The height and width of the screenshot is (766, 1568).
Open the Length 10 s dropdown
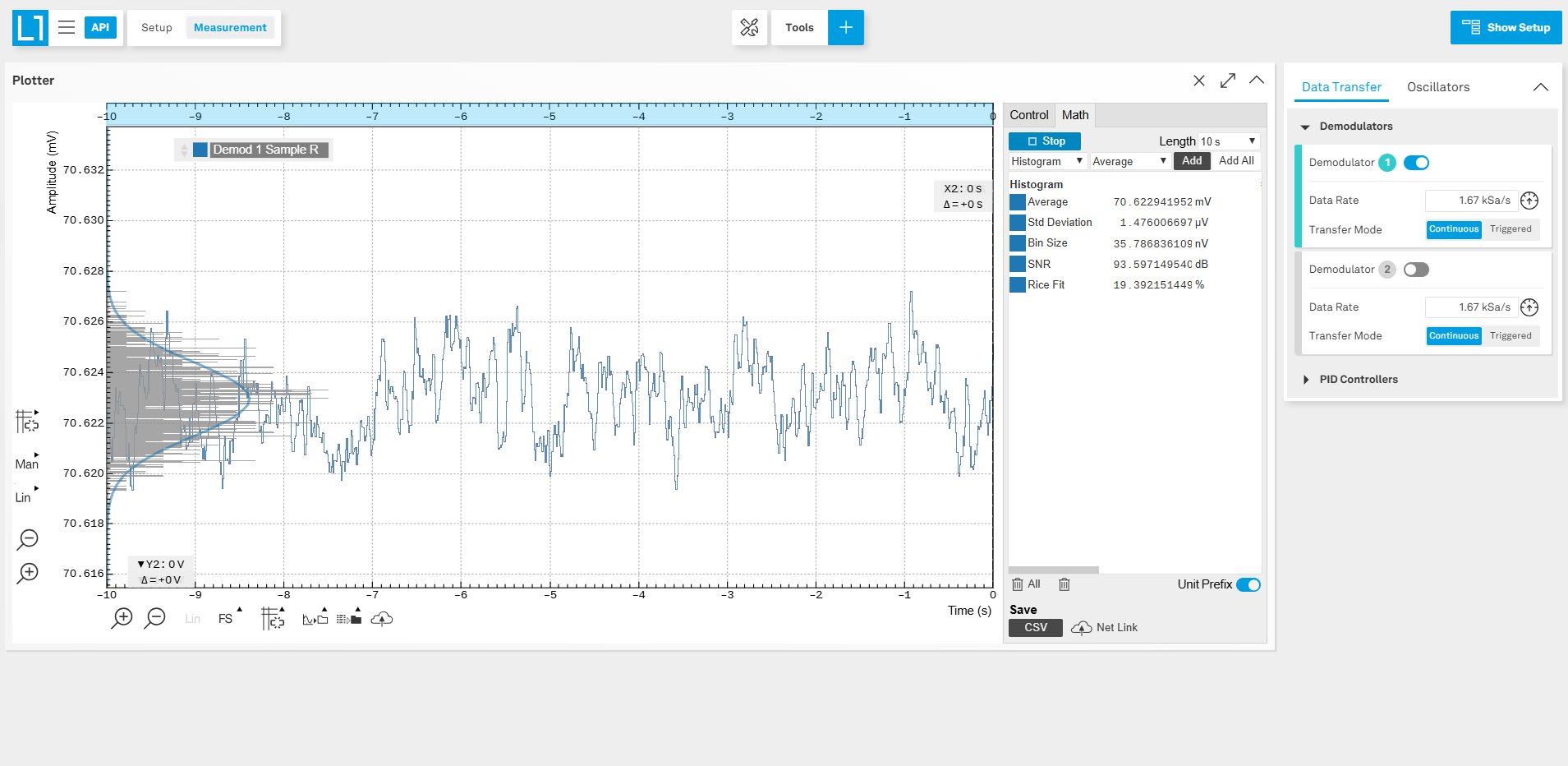click(1228, 141)
